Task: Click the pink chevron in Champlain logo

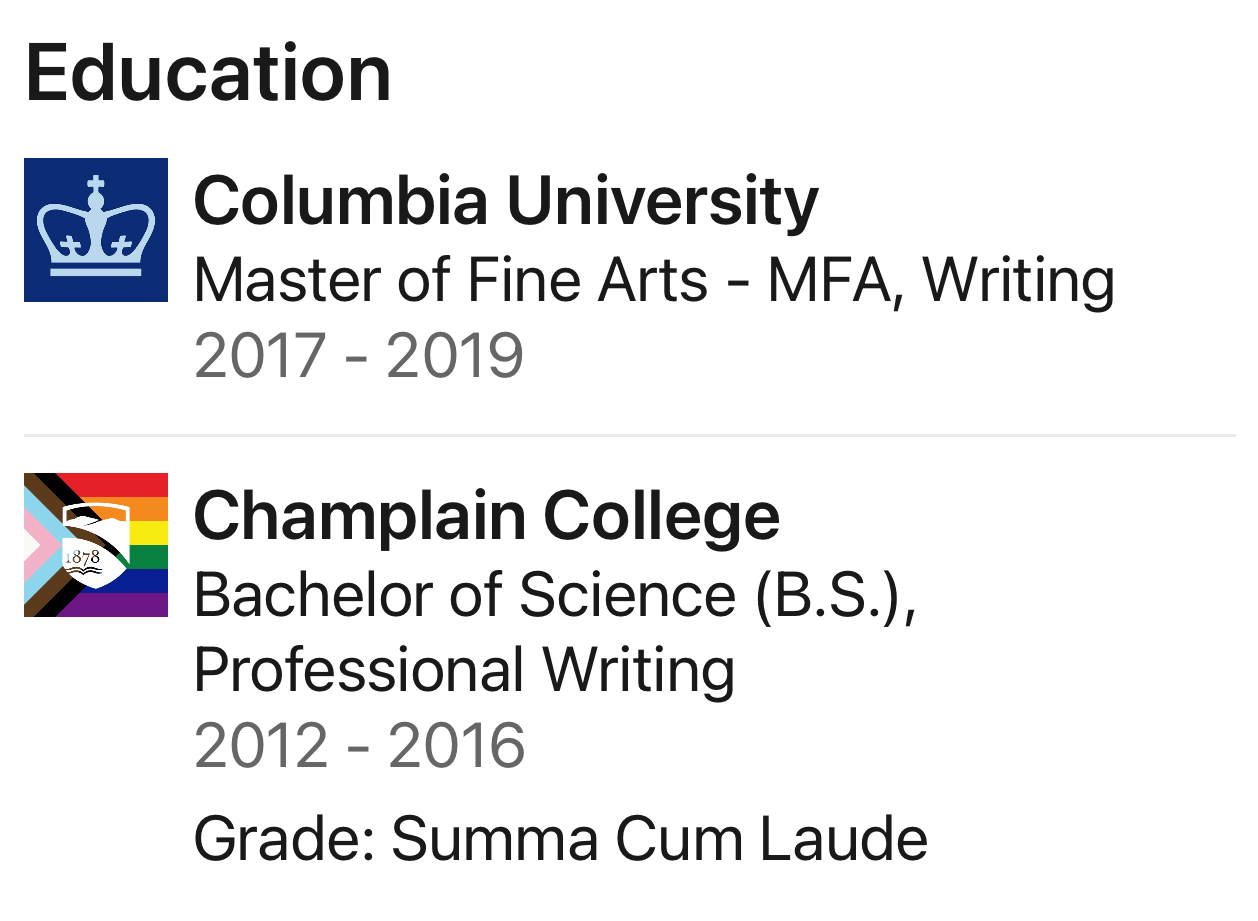Action: (x=38, y=546)
